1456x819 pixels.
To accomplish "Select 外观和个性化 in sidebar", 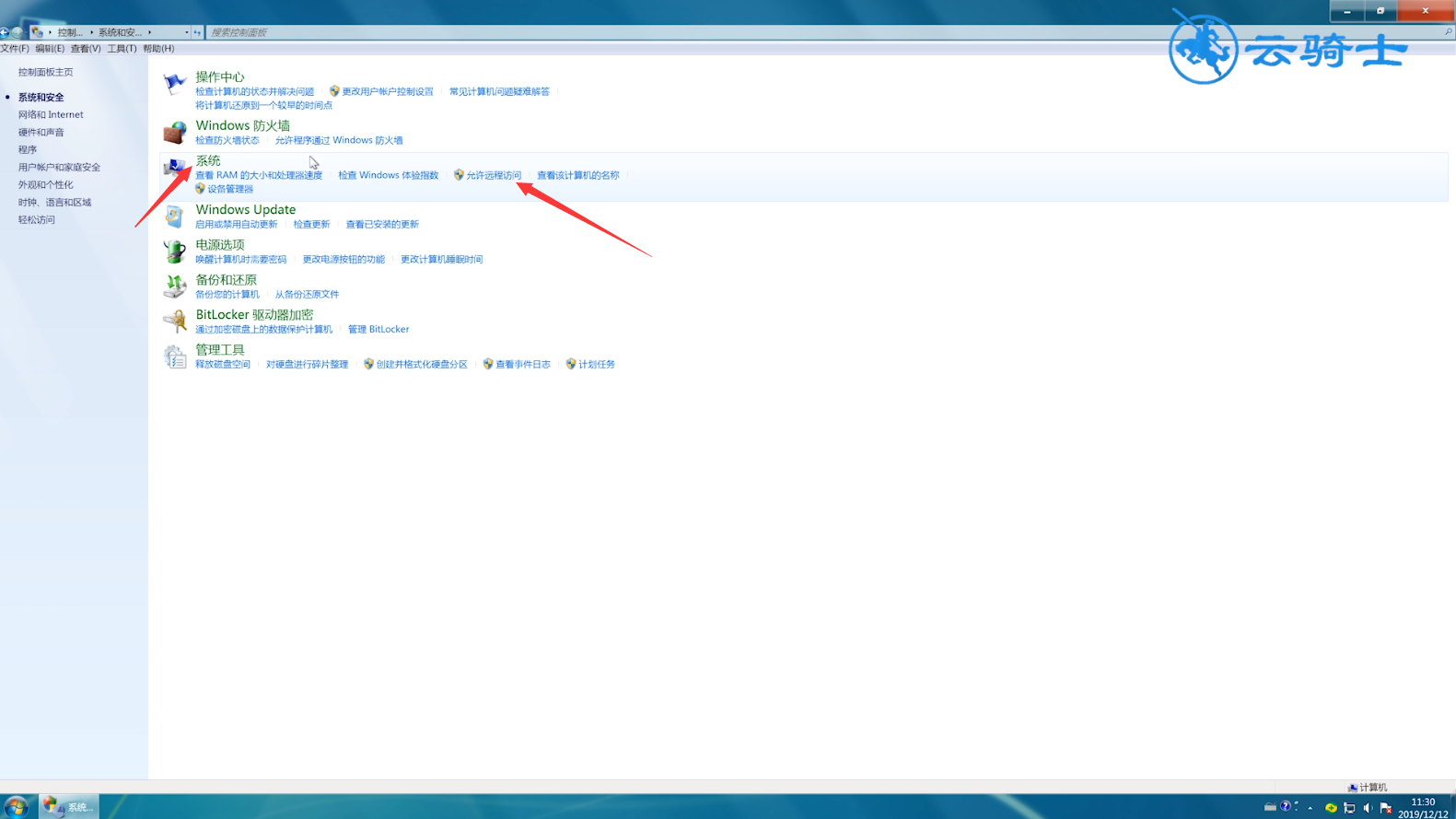I will point(45,185).
